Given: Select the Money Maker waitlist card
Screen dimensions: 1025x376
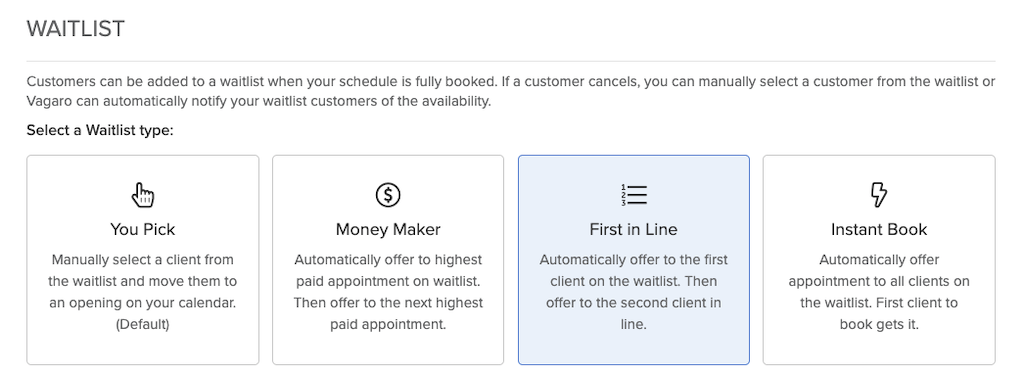Looking at the screenshot, I should 388,260.
